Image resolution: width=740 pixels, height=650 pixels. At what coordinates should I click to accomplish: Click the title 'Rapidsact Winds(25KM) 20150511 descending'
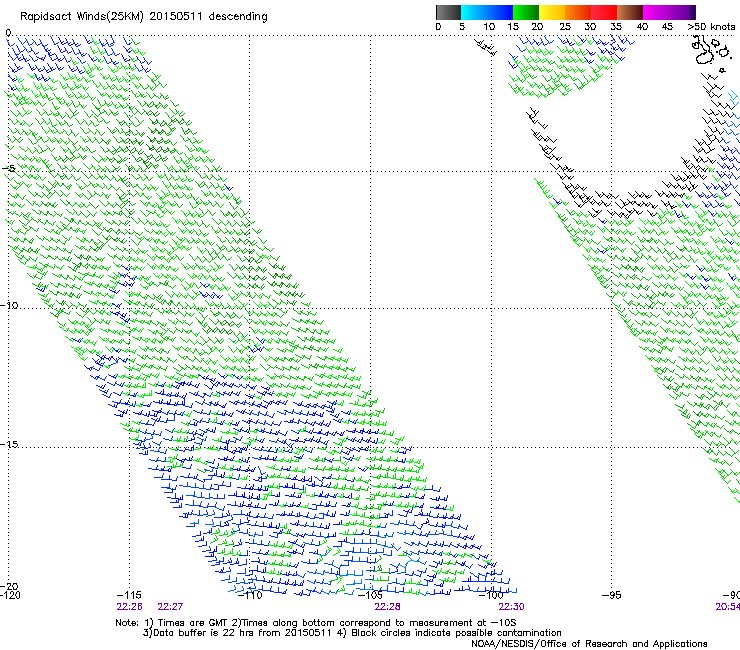click(x=143, y=17)
